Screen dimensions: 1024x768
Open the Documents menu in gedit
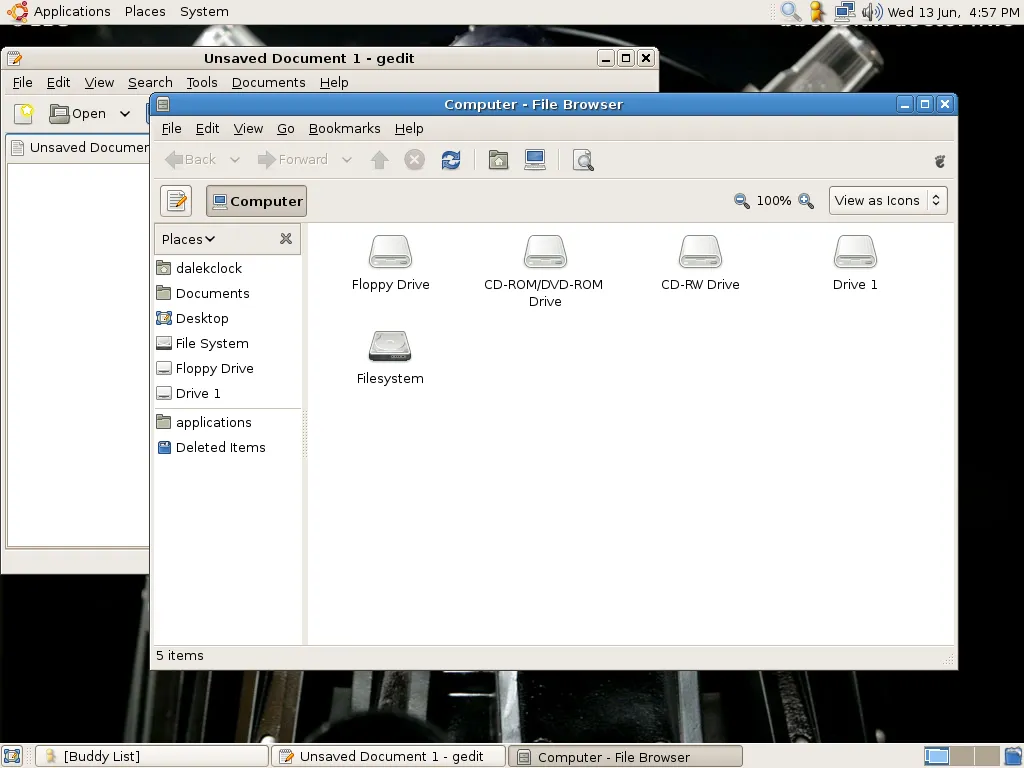pos(268,82)
